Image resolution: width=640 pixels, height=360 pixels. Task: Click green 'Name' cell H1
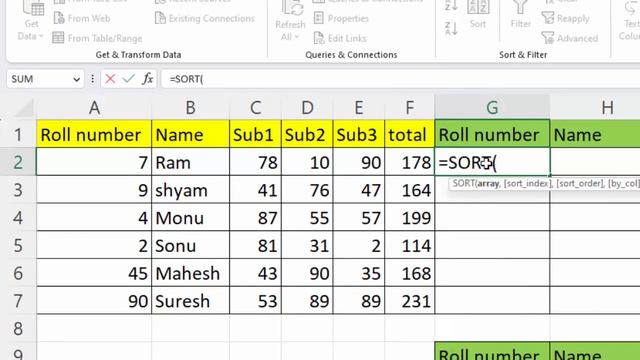(x=595, y=134)
